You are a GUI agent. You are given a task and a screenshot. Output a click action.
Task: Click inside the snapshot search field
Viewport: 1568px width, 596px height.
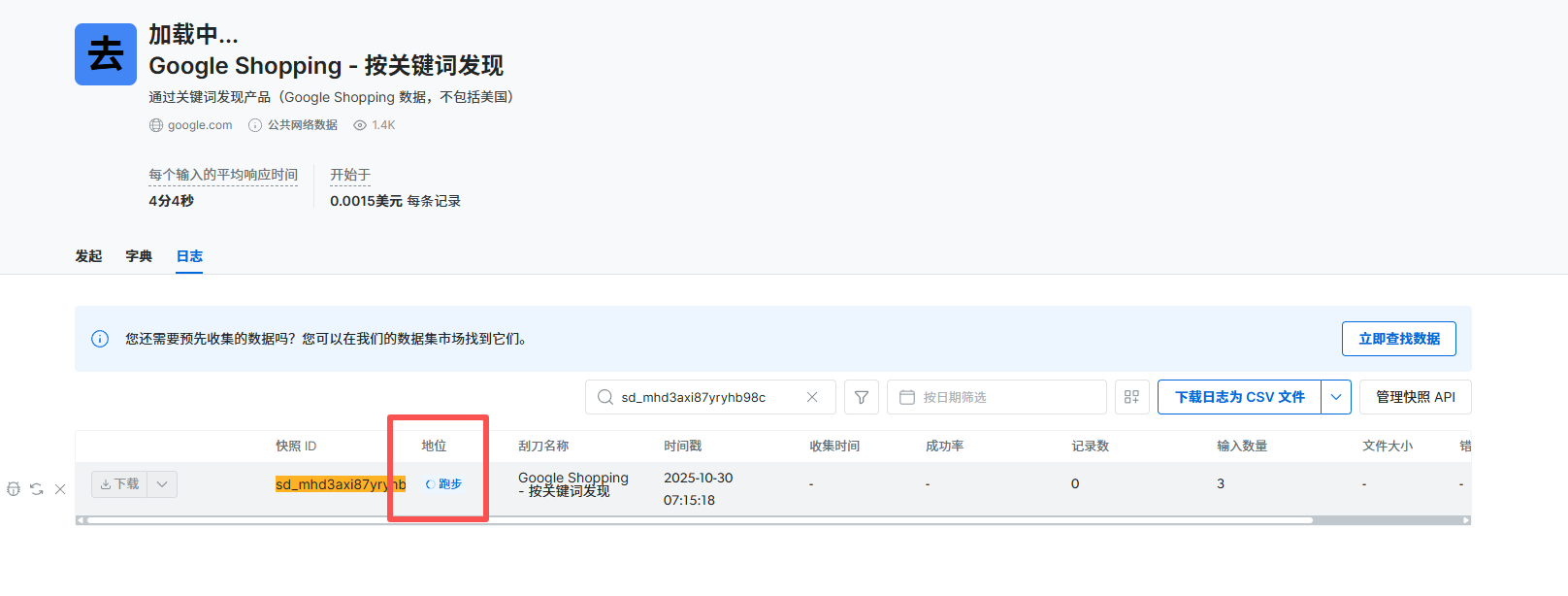(x=710, y=397)
